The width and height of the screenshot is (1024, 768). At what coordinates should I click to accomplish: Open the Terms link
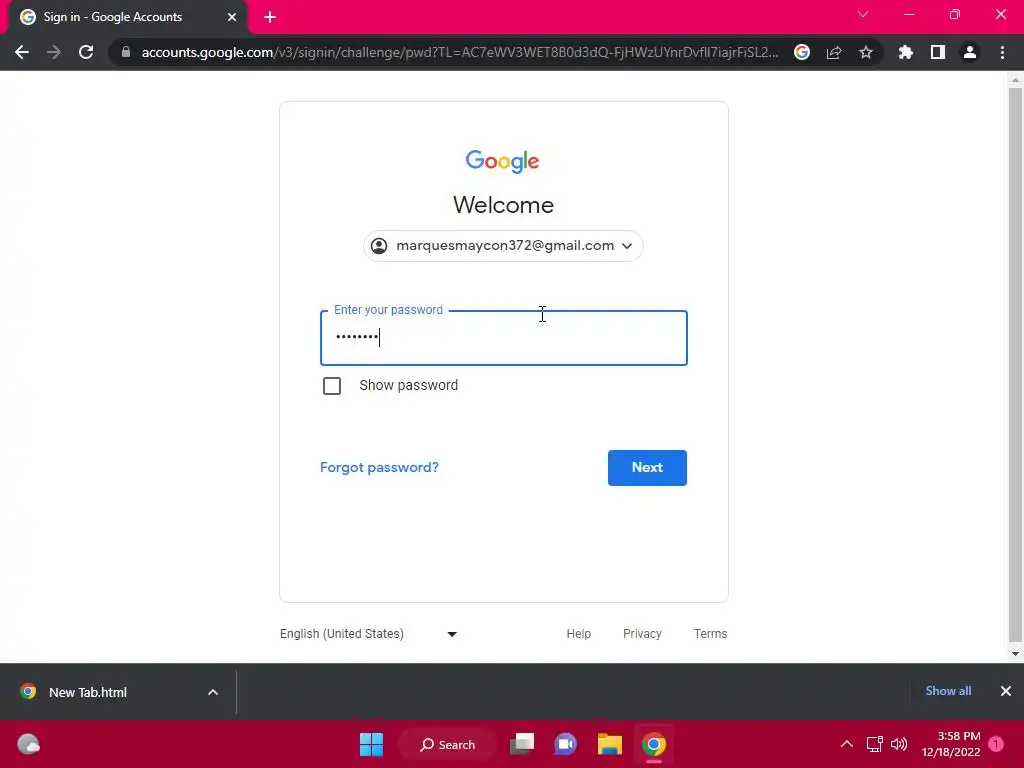pyautogui.click(x=711, y=633)
